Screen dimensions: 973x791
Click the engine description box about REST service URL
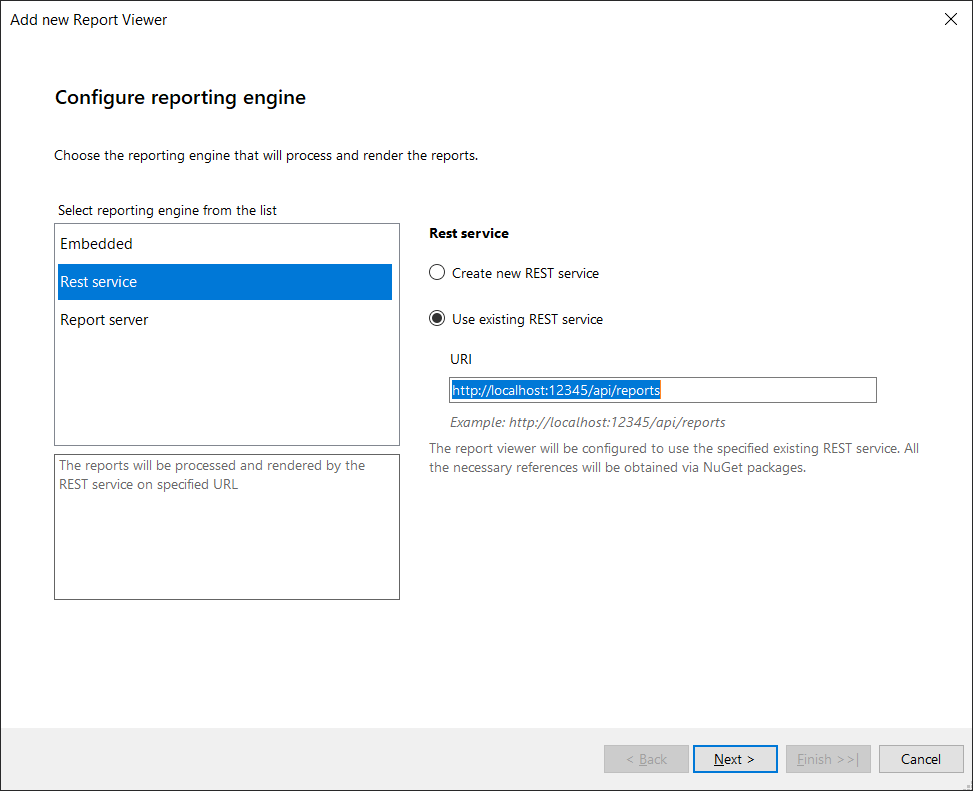tap(227, 527)
